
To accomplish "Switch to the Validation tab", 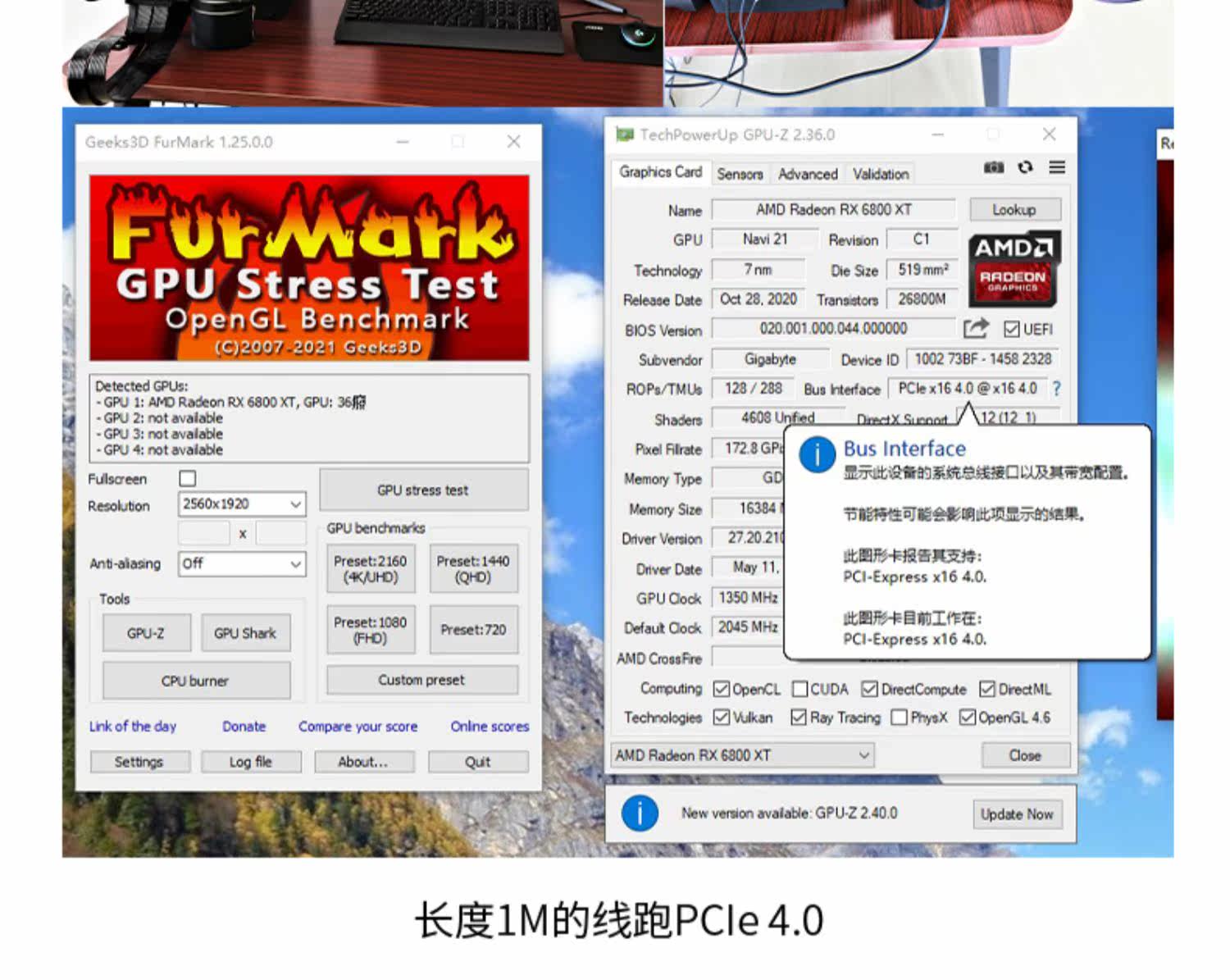I will [881, 174].
